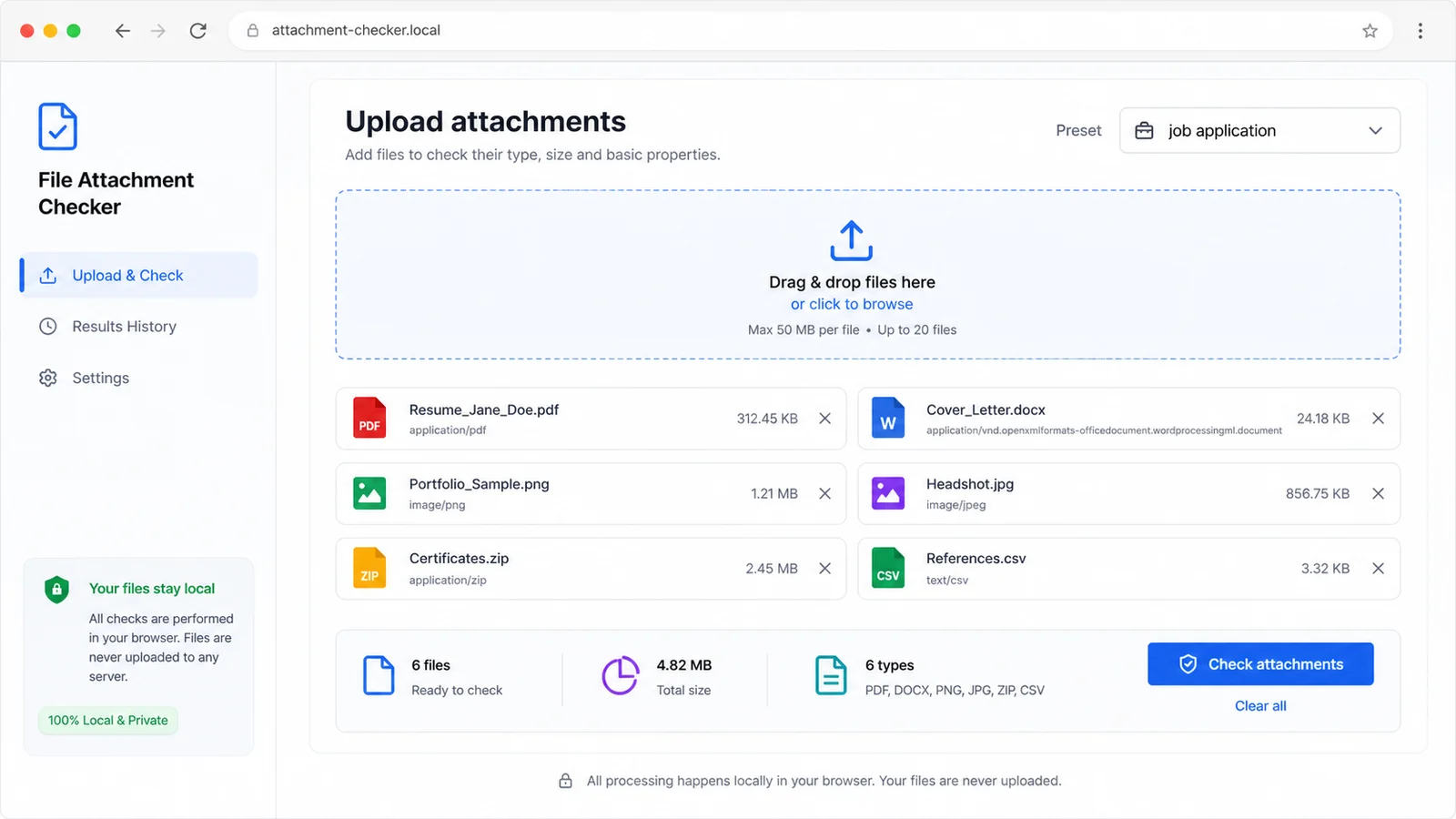Click the clock icon beside Results History
The width and height of the screenshot is (1456, 819).
48,327
